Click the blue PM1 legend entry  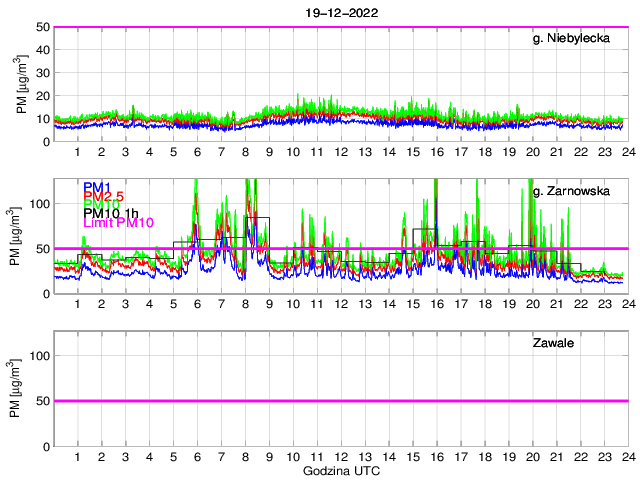[97, 187]
